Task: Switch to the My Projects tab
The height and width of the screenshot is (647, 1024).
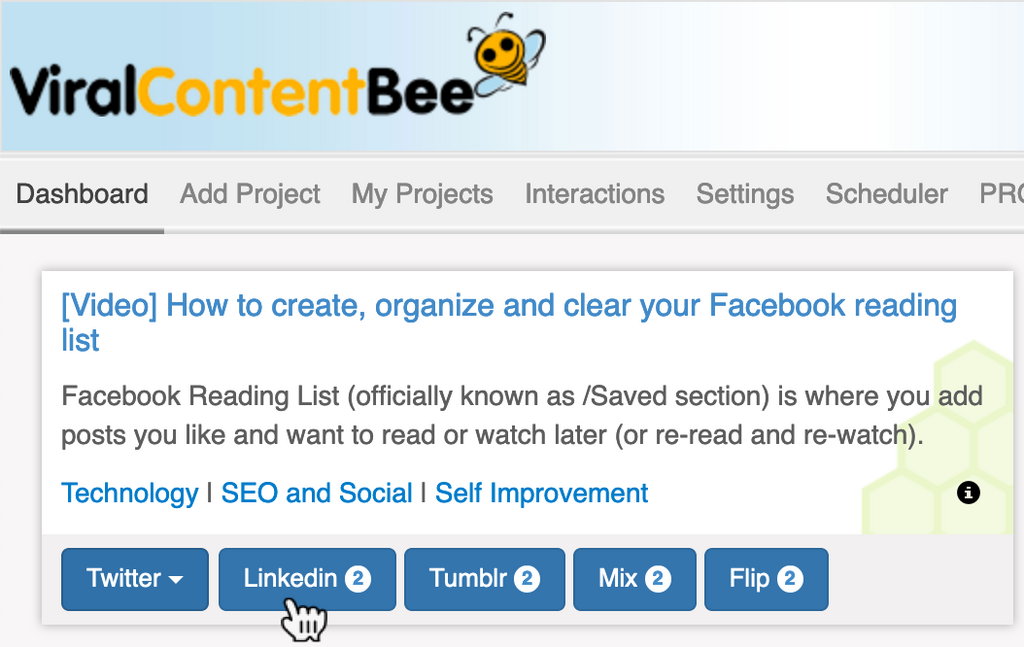Action: pyautogui.click(x=422, y=194)
